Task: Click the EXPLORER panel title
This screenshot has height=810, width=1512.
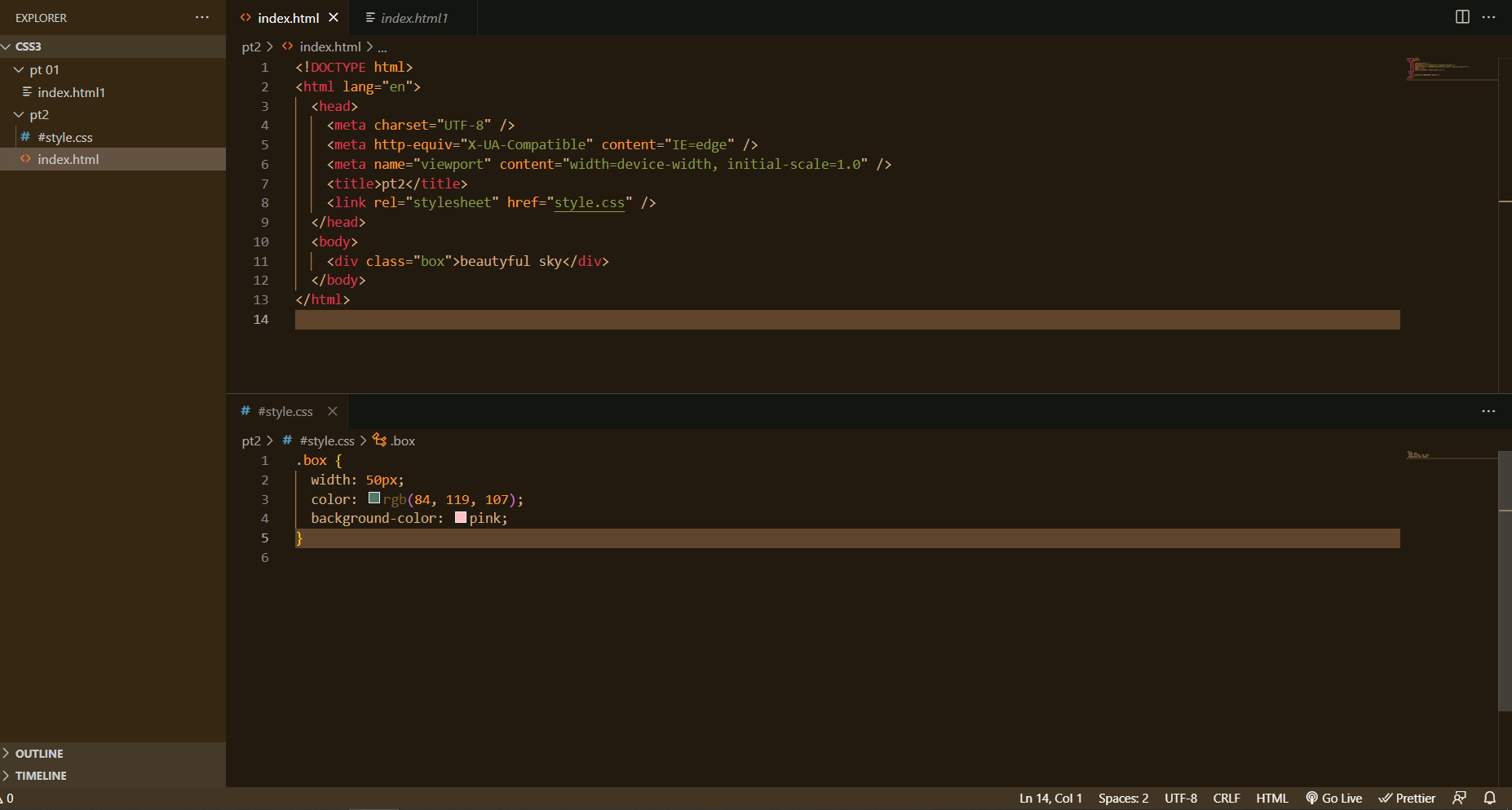Action: tap(41, 18)
